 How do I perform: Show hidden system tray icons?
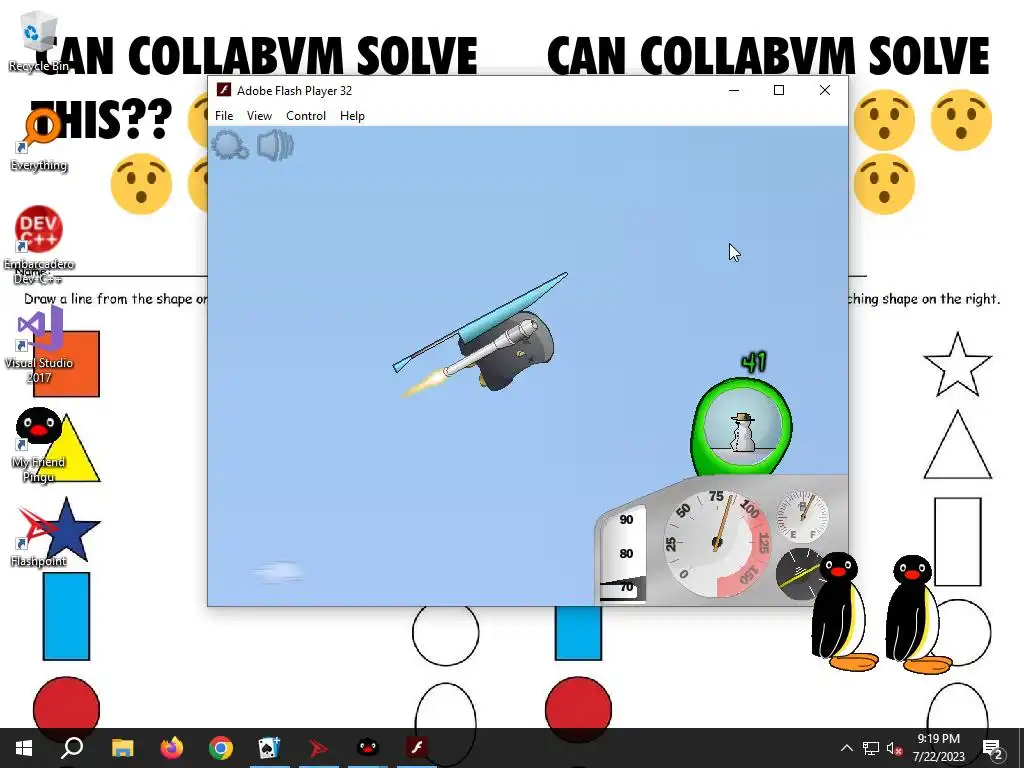pyautogui.click(x=846, y=748)
